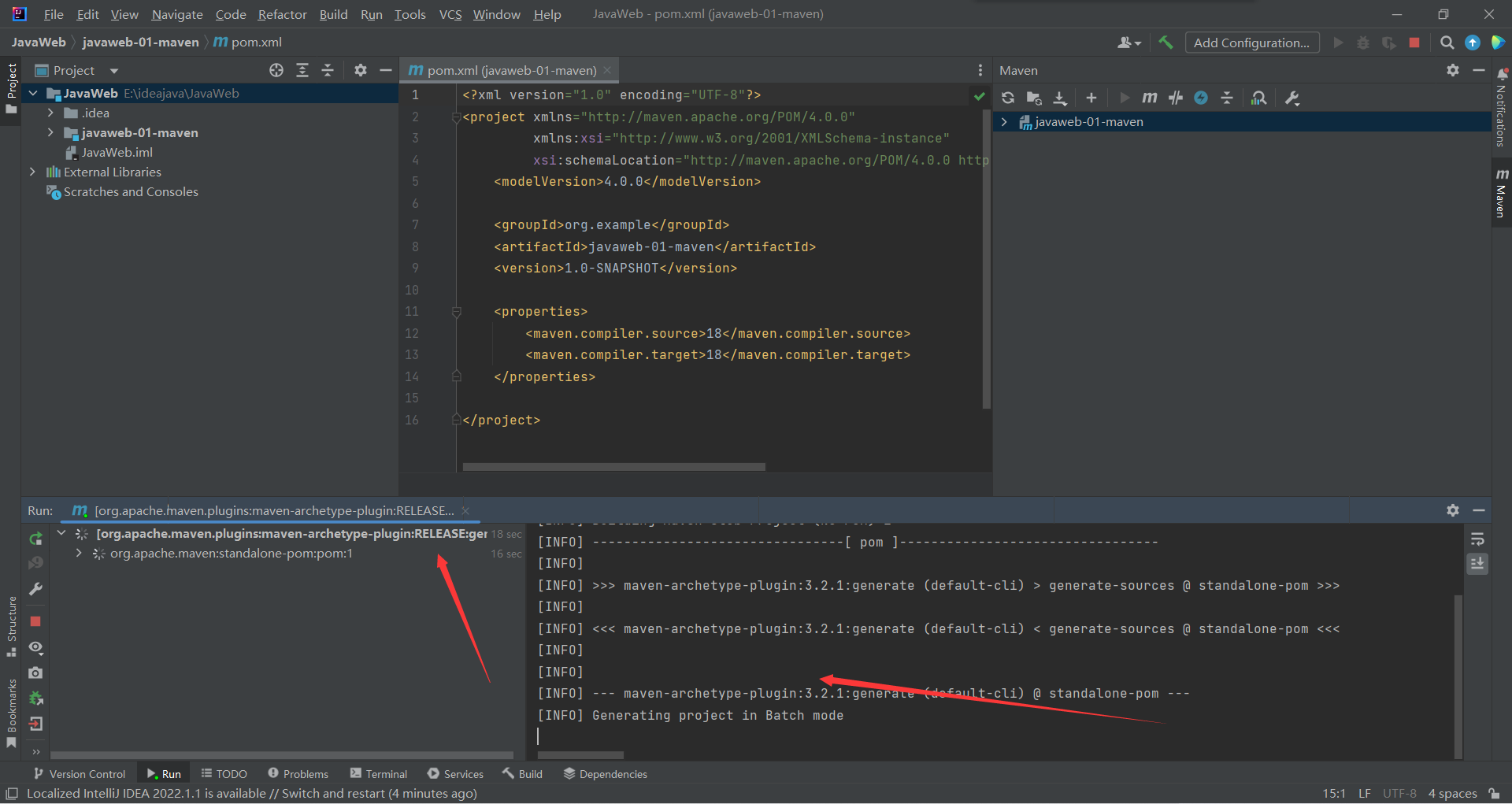Toggle Structure tool window stripe
The width and height of the screenshot is (1512, 804).
(11, 626)
